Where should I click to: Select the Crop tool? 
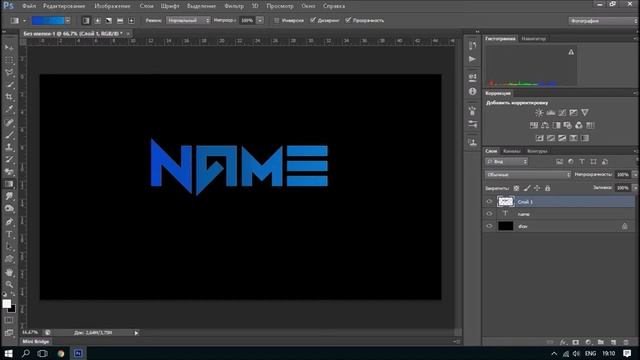[x=9, y=97]
